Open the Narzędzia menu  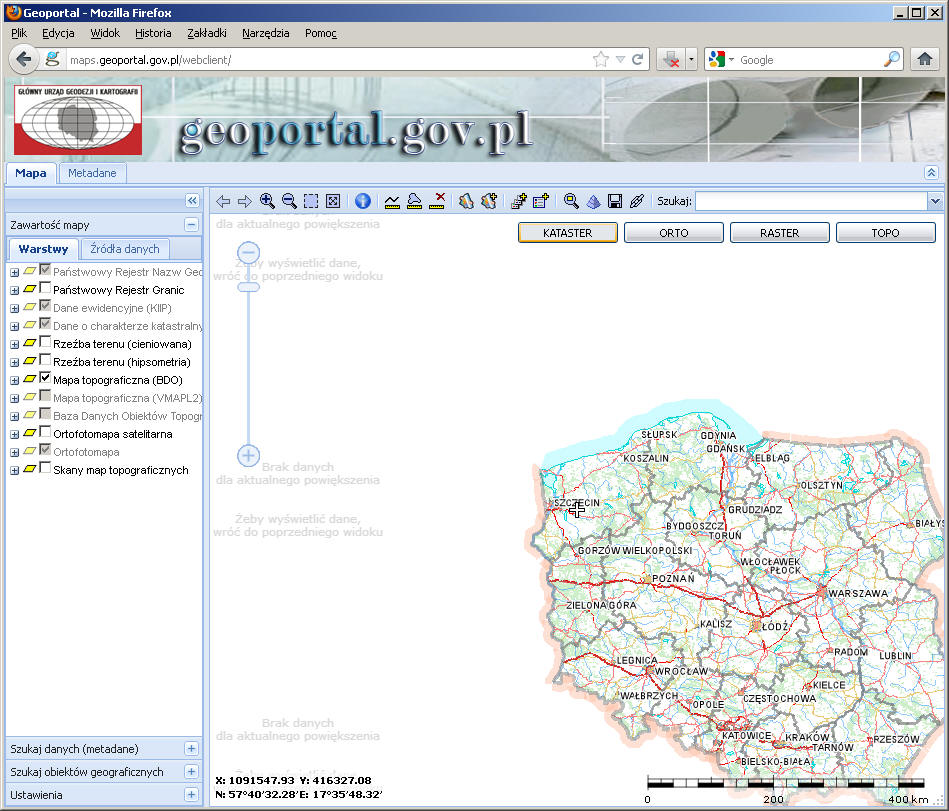click(x=266, y=33)
